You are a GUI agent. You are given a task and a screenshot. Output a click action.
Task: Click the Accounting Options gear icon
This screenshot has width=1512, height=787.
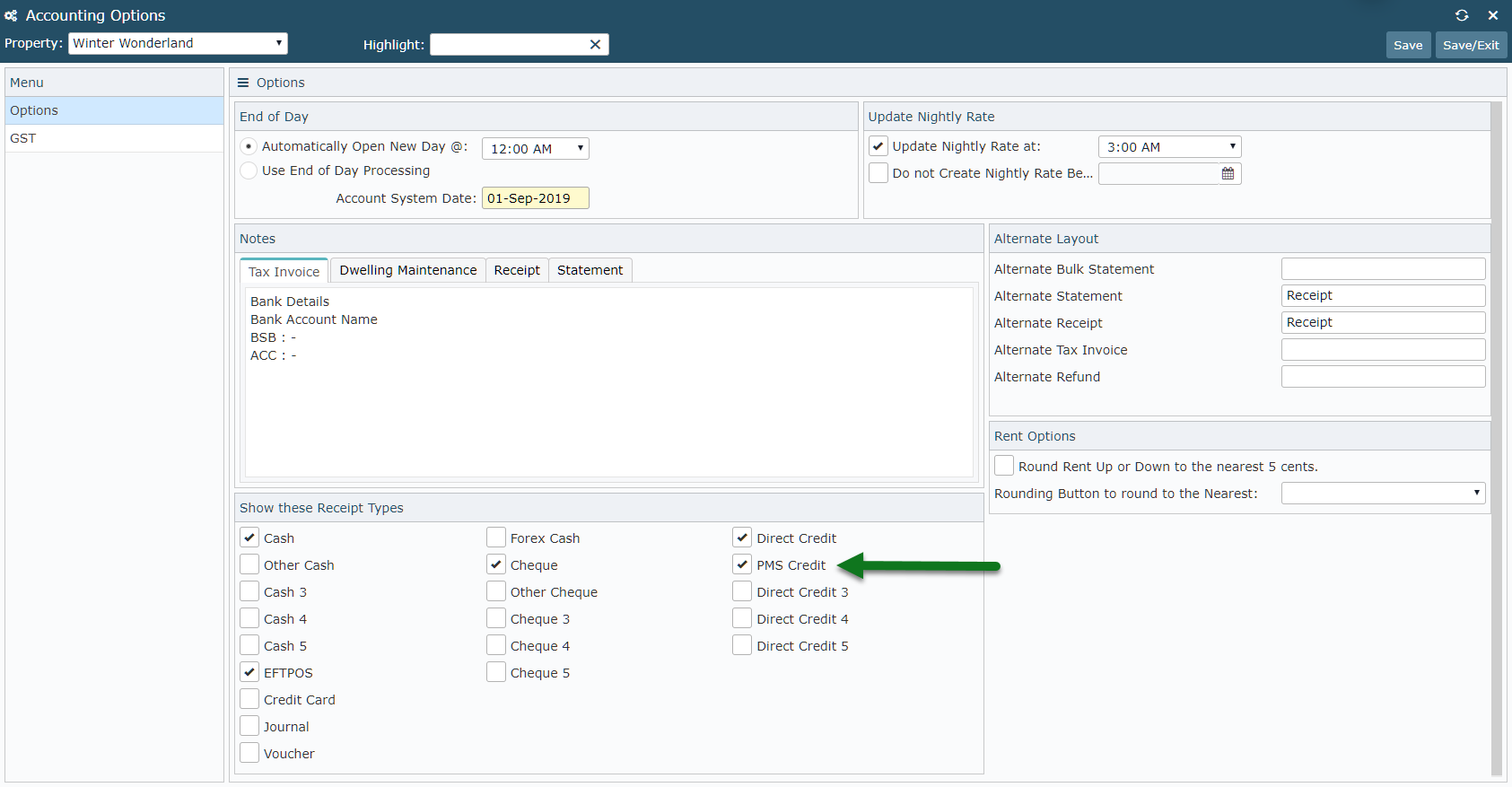coord(11,15)
